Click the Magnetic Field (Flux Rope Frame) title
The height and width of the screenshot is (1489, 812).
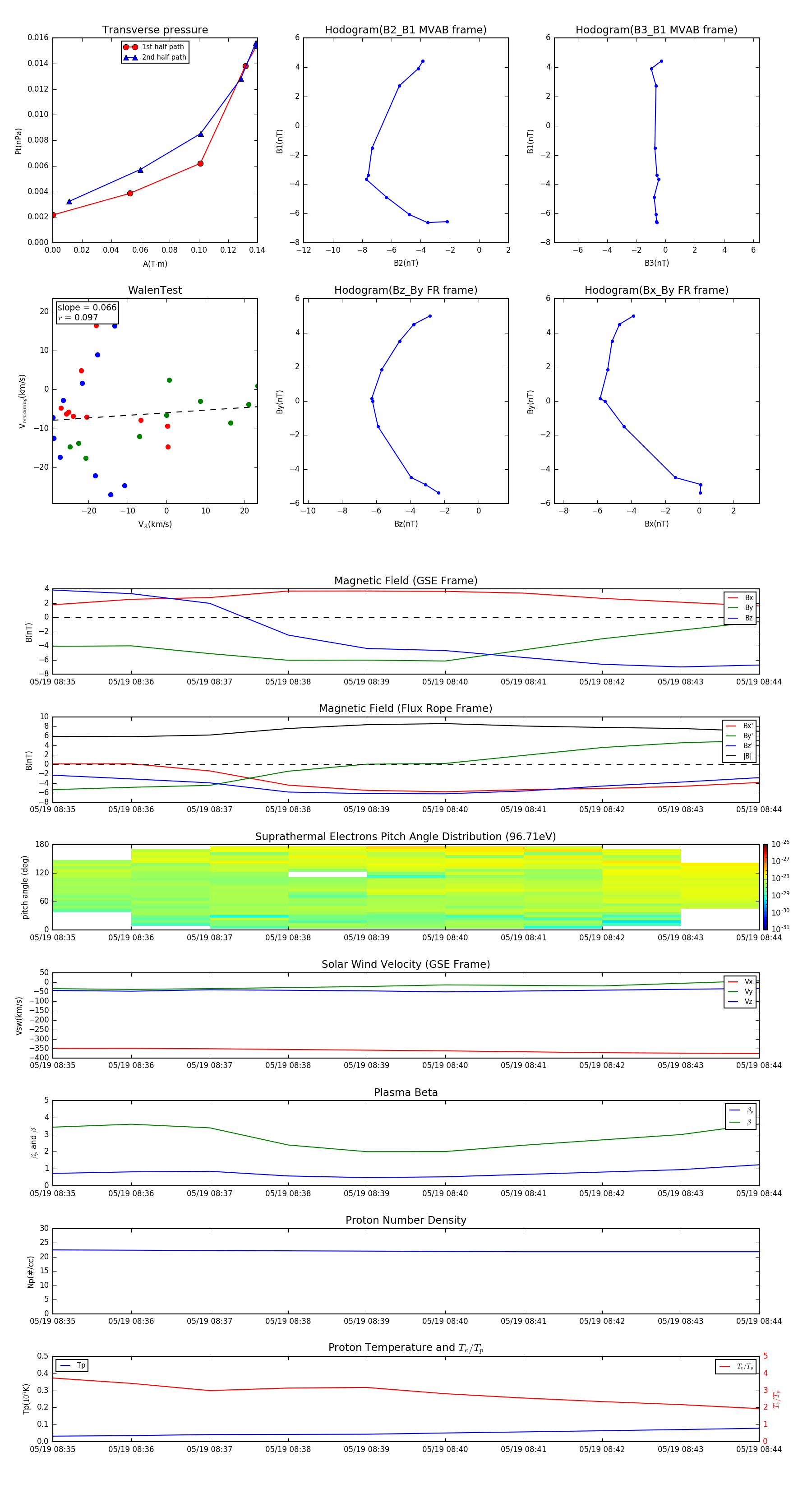click(406, 709)
